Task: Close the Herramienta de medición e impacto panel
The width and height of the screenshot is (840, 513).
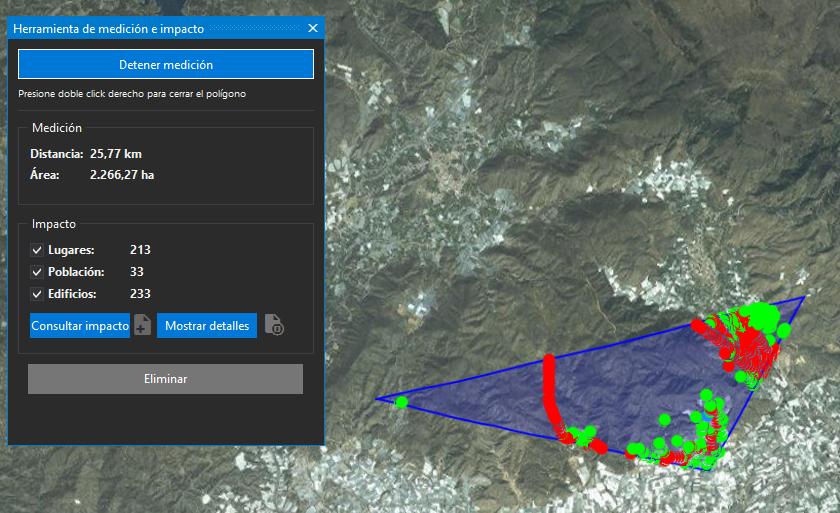Action: point(313,28)
